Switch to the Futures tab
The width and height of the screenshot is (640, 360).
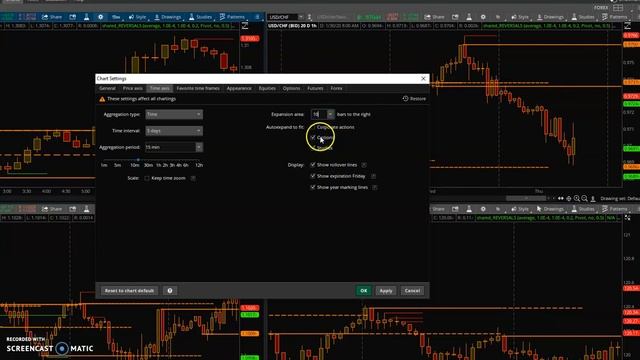(315, 88)
